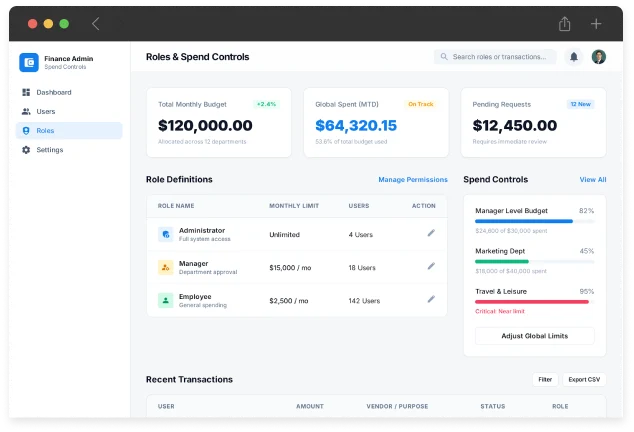634x432 pixels.
Task: Select Roles in the sidebar
Action: coord(69,131)
